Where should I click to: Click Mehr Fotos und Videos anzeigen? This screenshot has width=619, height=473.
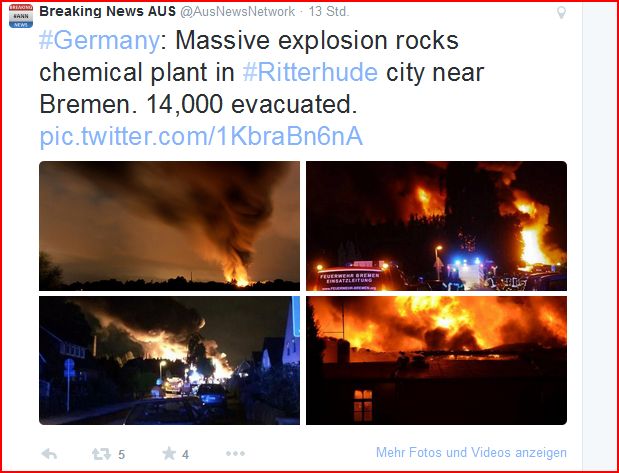click(x=471, y=452)
